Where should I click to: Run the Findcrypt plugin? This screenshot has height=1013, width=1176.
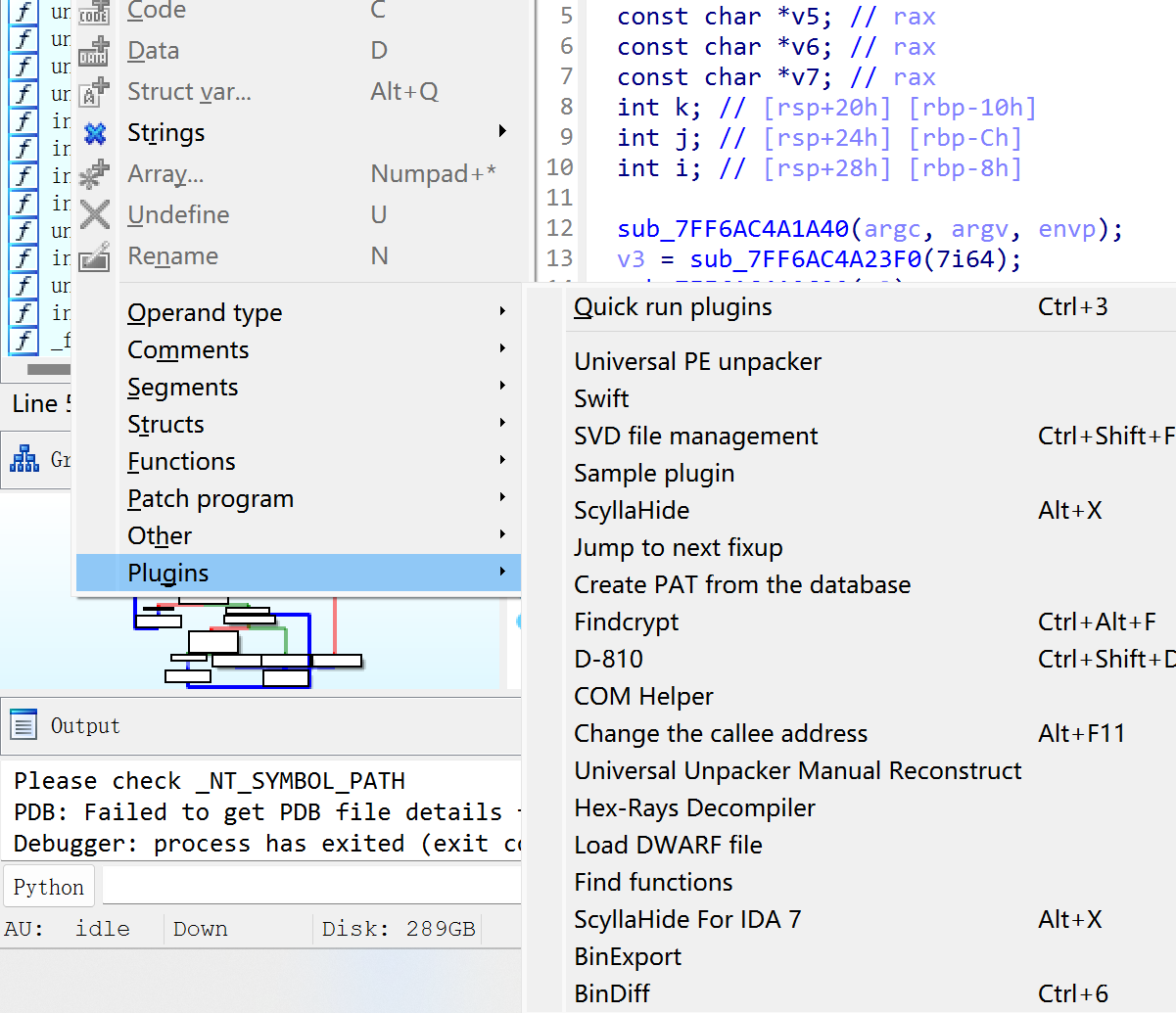tap(626, 622)
